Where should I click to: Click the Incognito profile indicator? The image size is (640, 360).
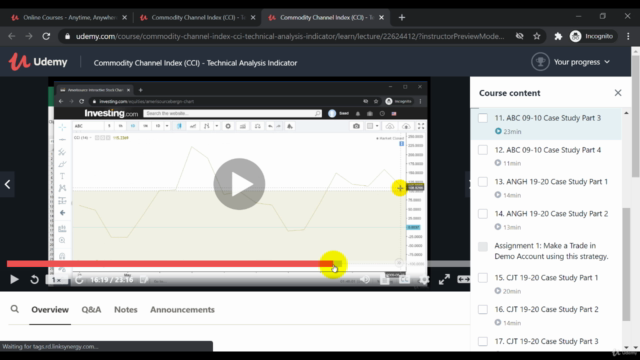pos(591,36)
